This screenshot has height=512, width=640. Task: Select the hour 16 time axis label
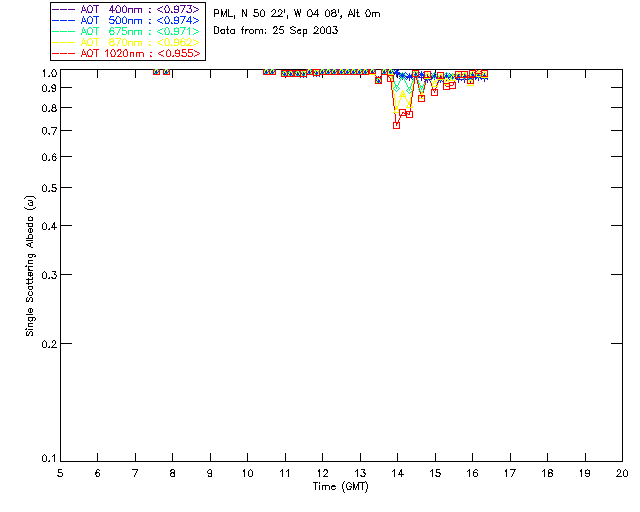point(472,473)
